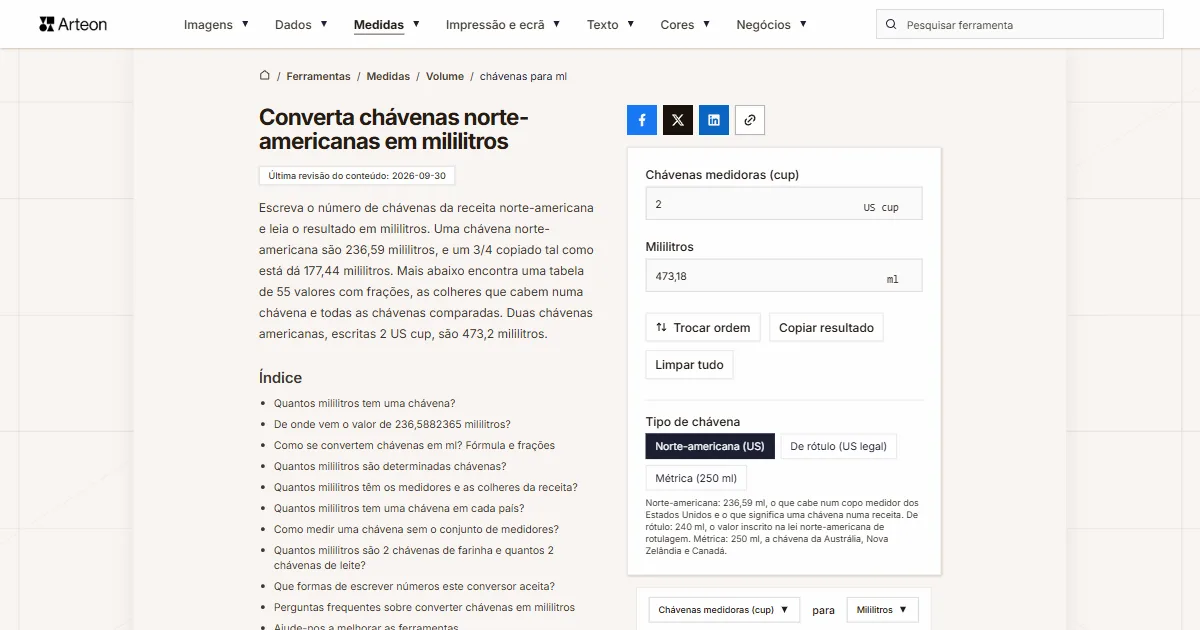This screenshot has width=1200, height=630.
Task: Open '2 chávenas de farinha' index link
Action: 414,558
